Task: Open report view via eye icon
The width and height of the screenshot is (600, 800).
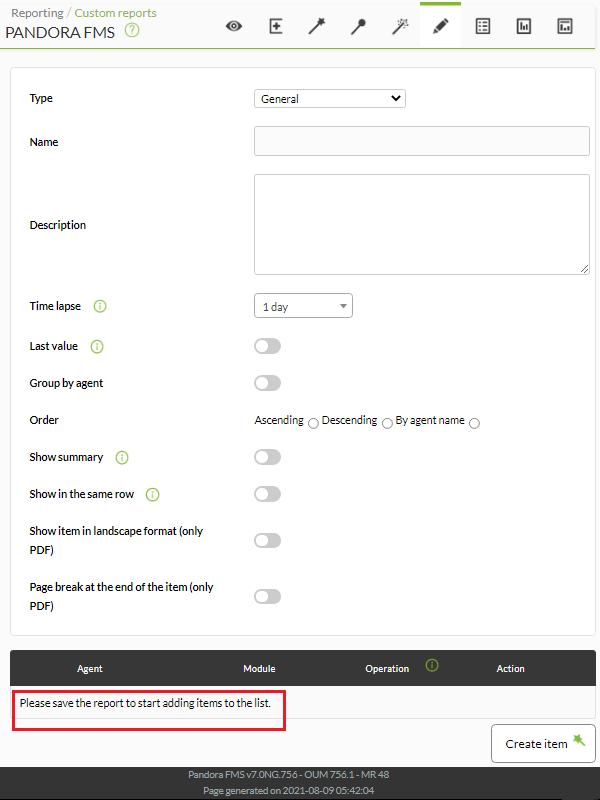Action: tap(234, 26)
